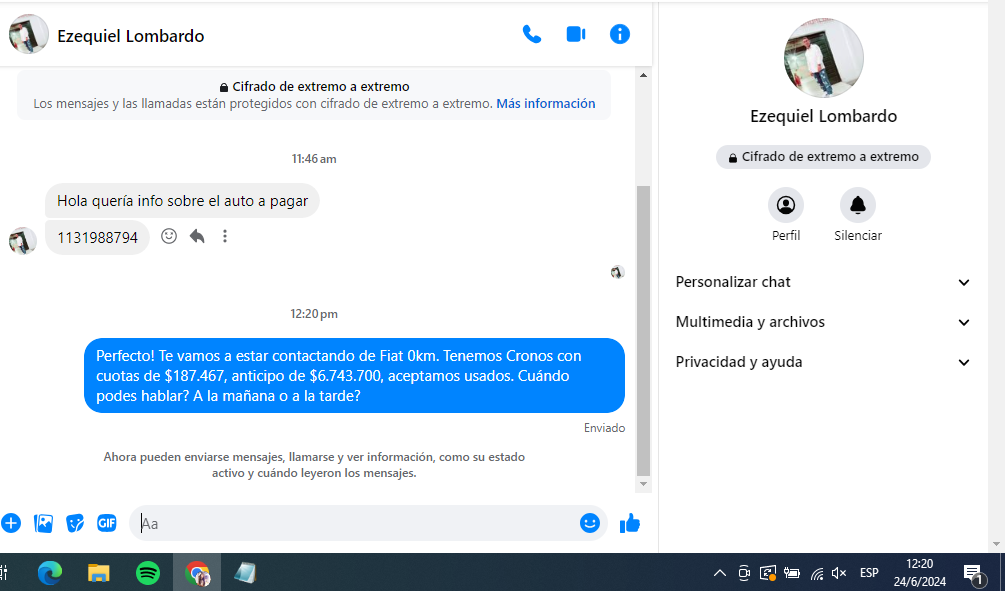Open the GIF picker
The width and height of the screenshot is (1005, 591).
(107, 523)
